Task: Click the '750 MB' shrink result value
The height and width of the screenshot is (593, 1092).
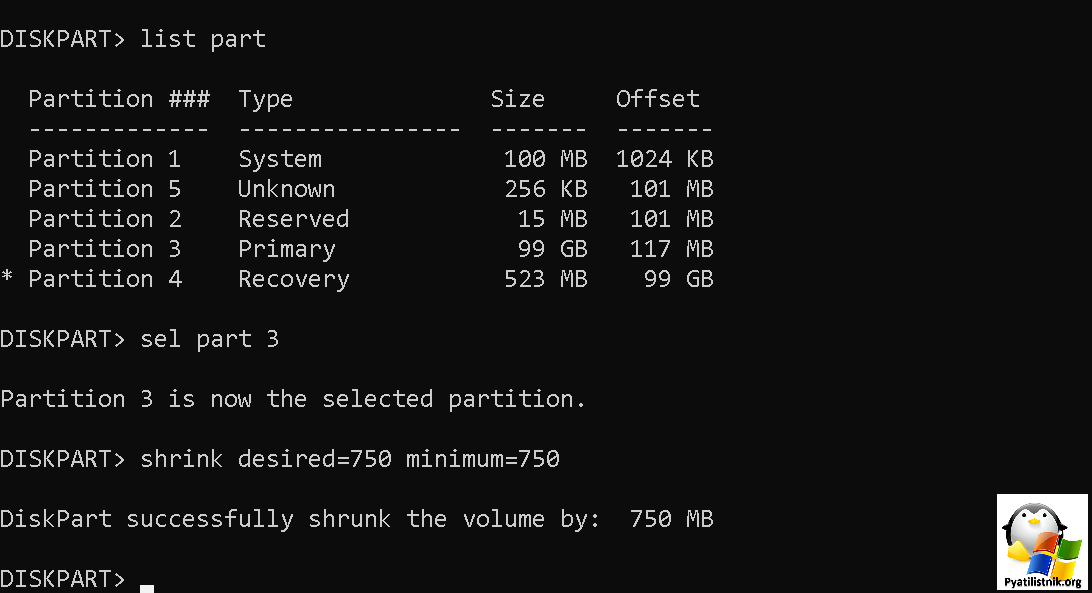Action: pos(671,519)
